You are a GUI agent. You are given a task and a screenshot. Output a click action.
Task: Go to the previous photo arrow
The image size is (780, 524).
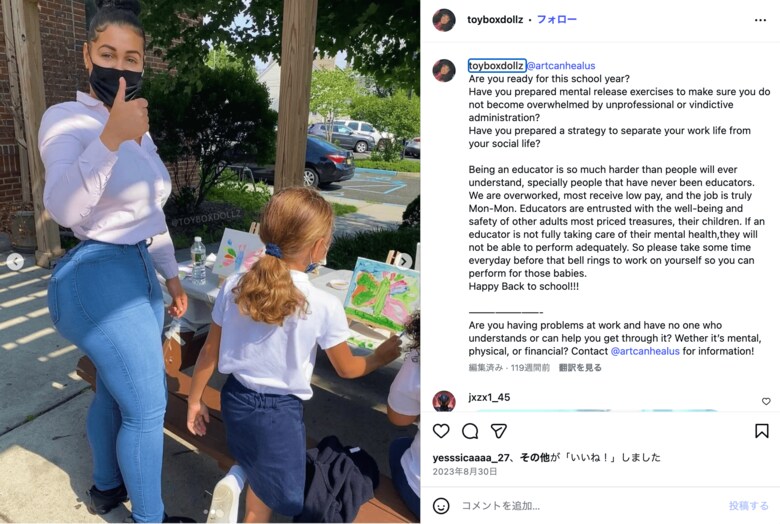point(15,261)
